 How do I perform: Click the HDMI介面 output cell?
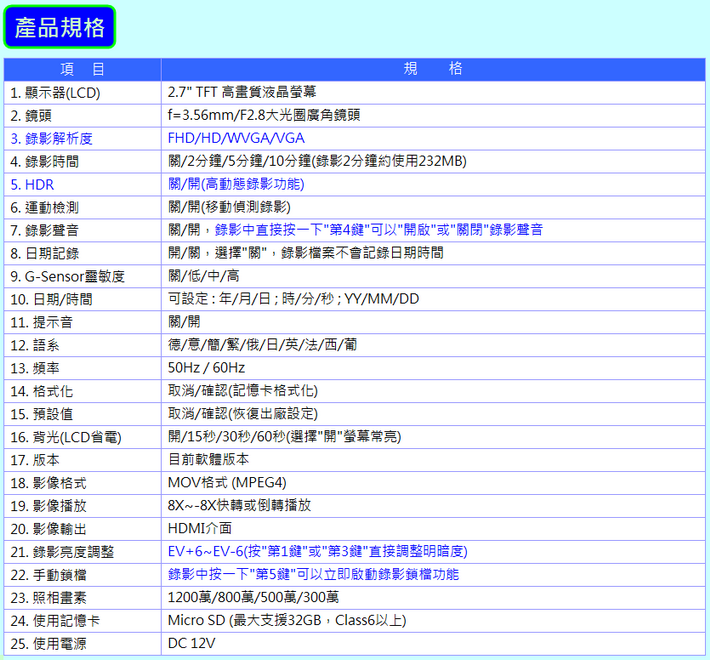tap(200, 528)
